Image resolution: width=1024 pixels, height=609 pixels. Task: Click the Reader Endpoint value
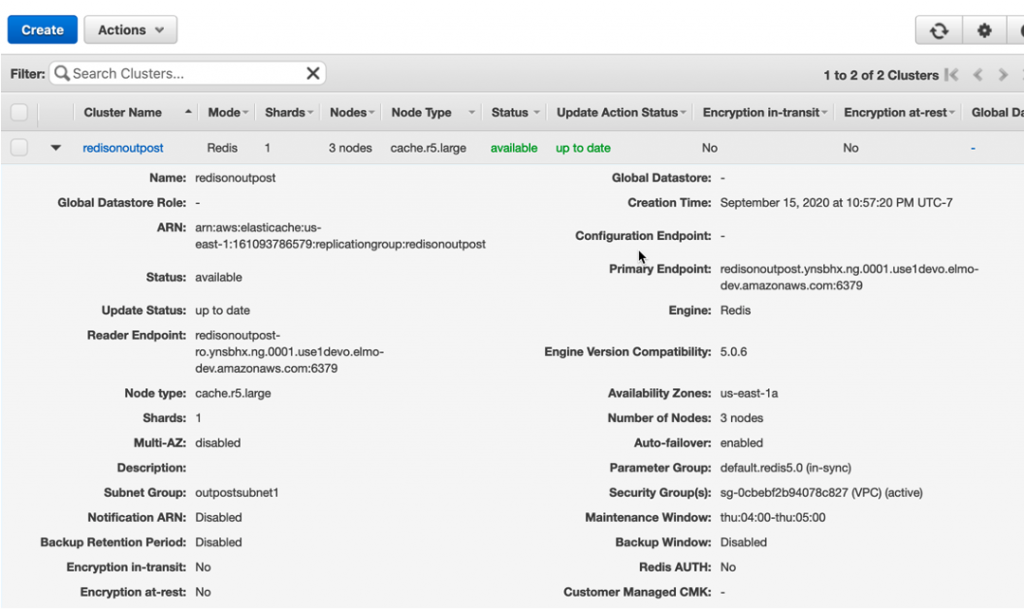(x=289, y=351)
